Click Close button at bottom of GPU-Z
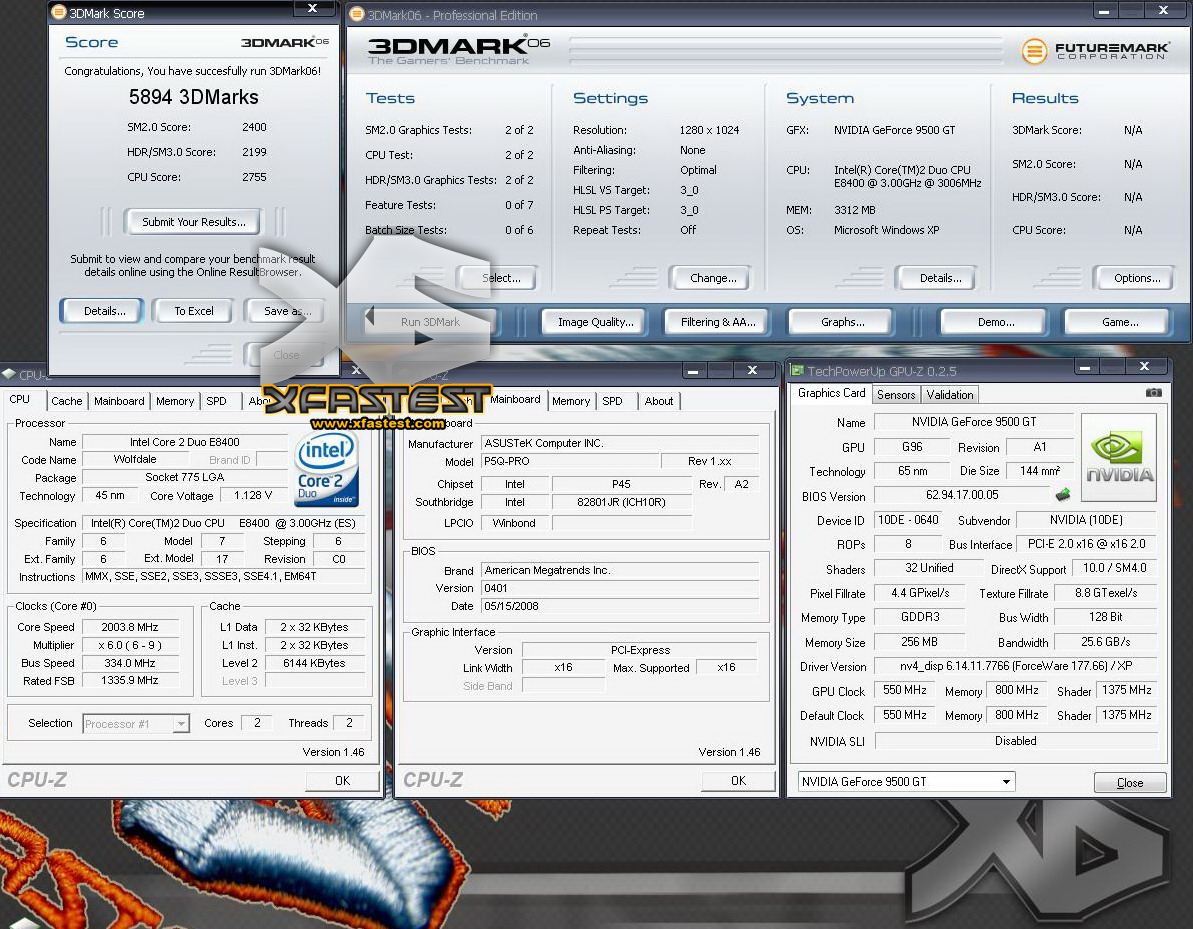Viewport: 1193px width, 929px height. [1130, 782]
